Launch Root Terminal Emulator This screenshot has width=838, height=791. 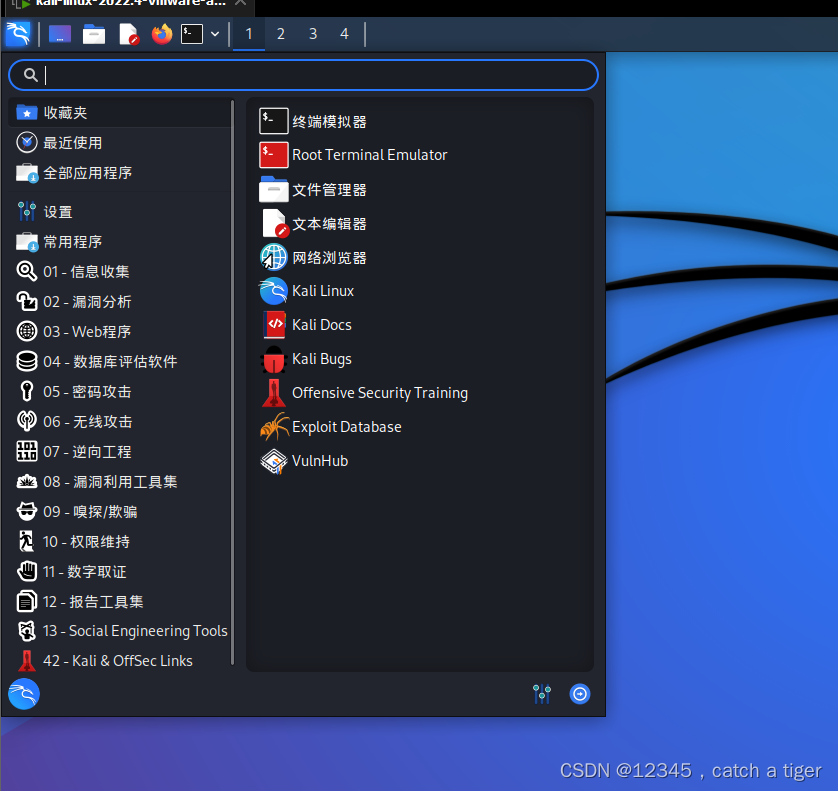point(420,155)
